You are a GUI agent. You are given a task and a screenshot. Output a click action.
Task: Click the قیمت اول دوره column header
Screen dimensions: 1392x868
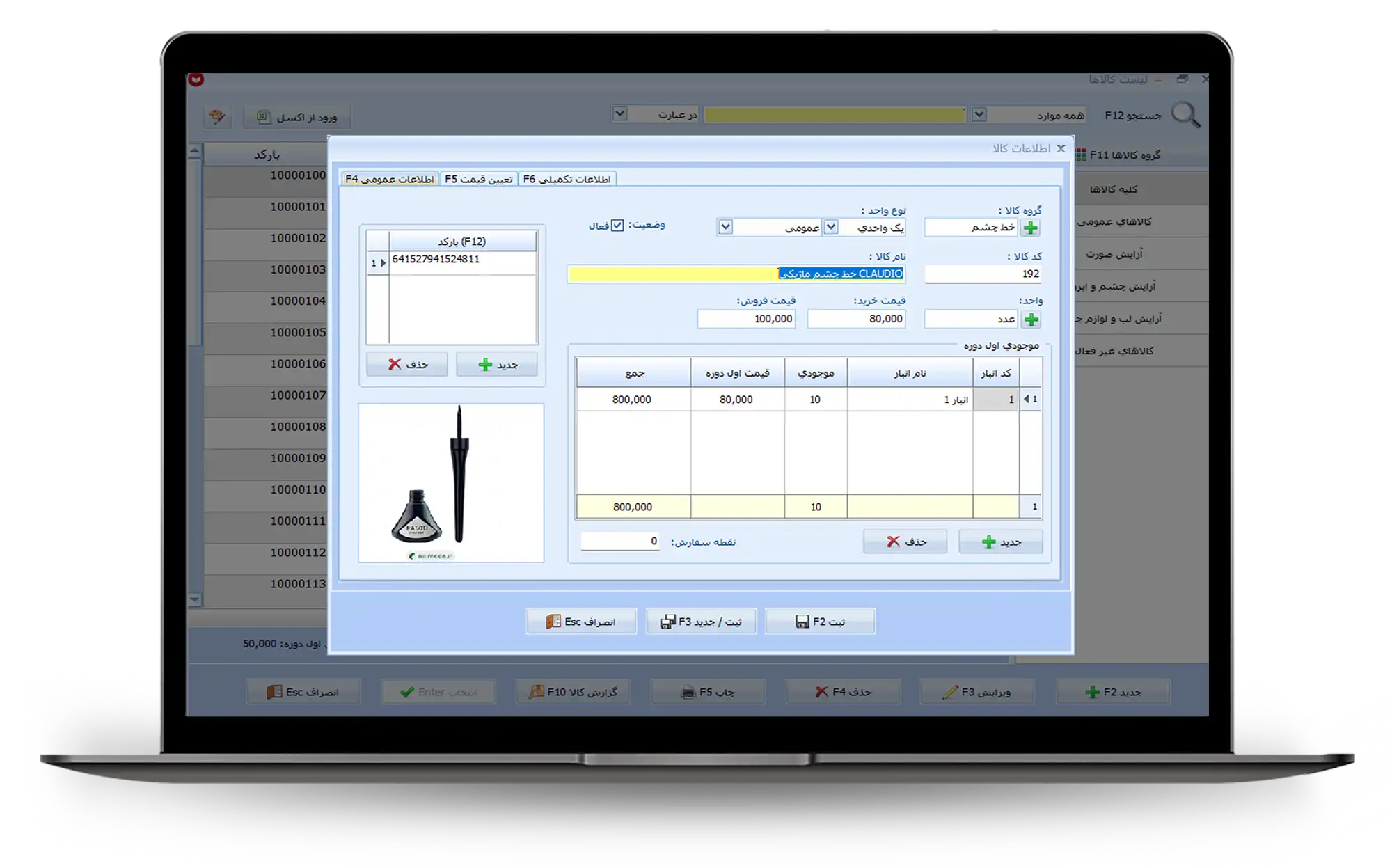click(738, 373)
